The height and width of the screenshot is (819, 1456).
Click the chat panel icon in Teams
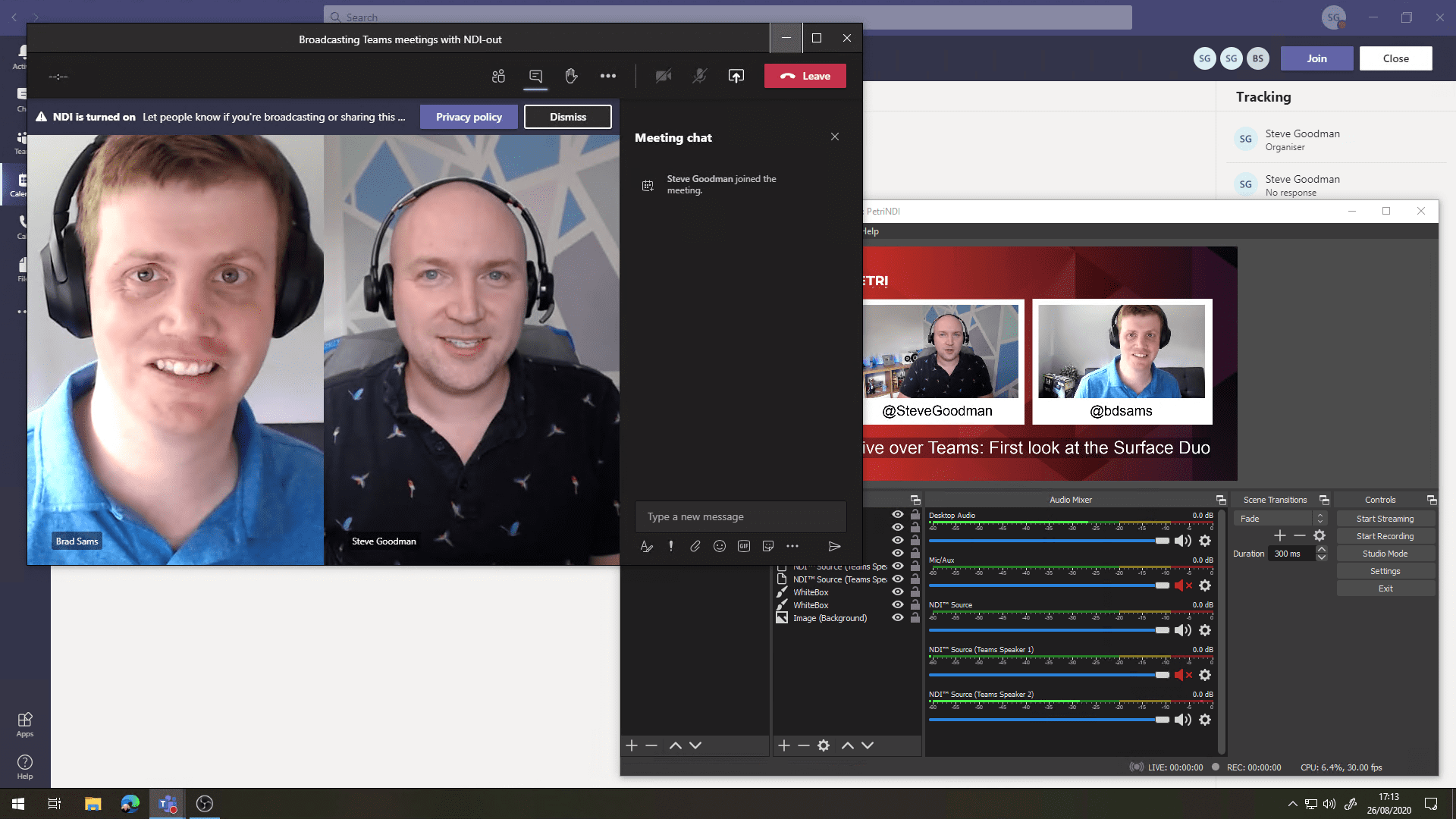point(535,76)
